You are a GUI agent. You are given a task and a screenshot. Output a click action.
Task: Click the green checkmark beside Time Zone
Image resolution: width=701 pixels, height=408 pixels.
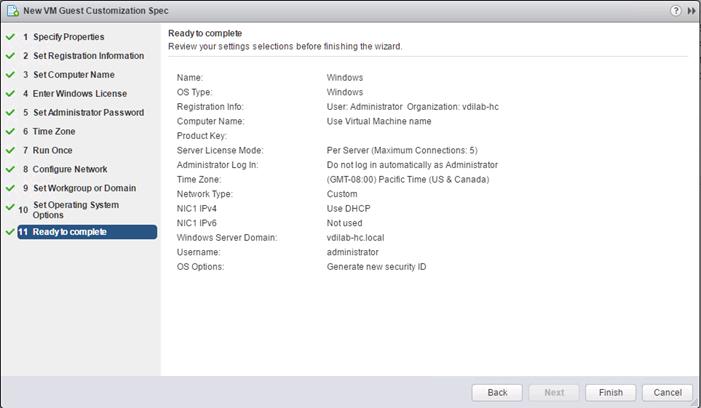[x=10, y=131]
